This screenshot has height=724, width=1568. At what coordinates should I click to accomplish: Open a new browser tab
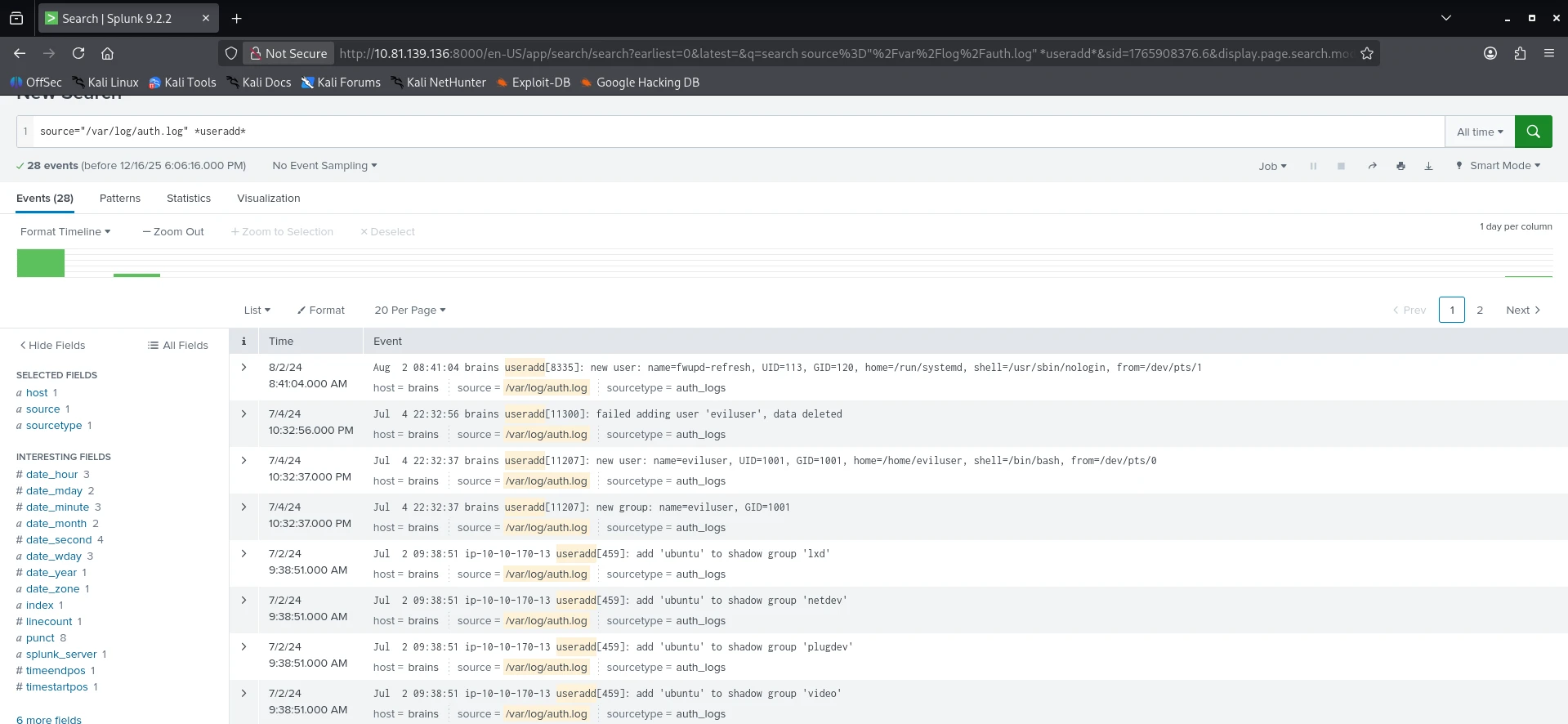(236, 18)
